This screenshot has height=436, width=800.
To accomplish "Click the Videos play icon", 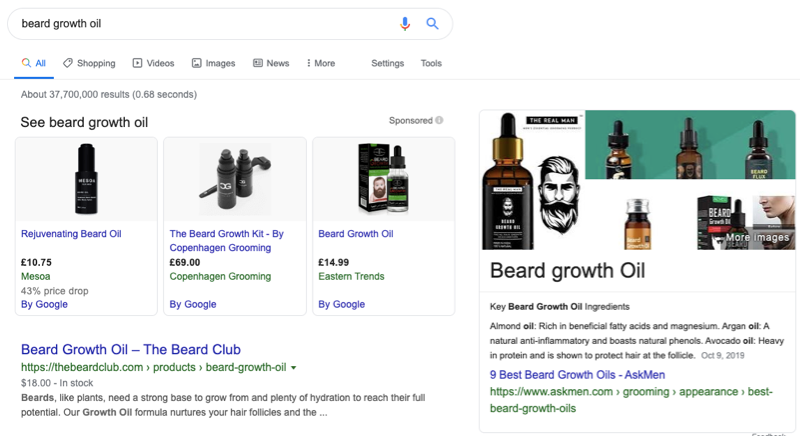I will coord(137,63).
